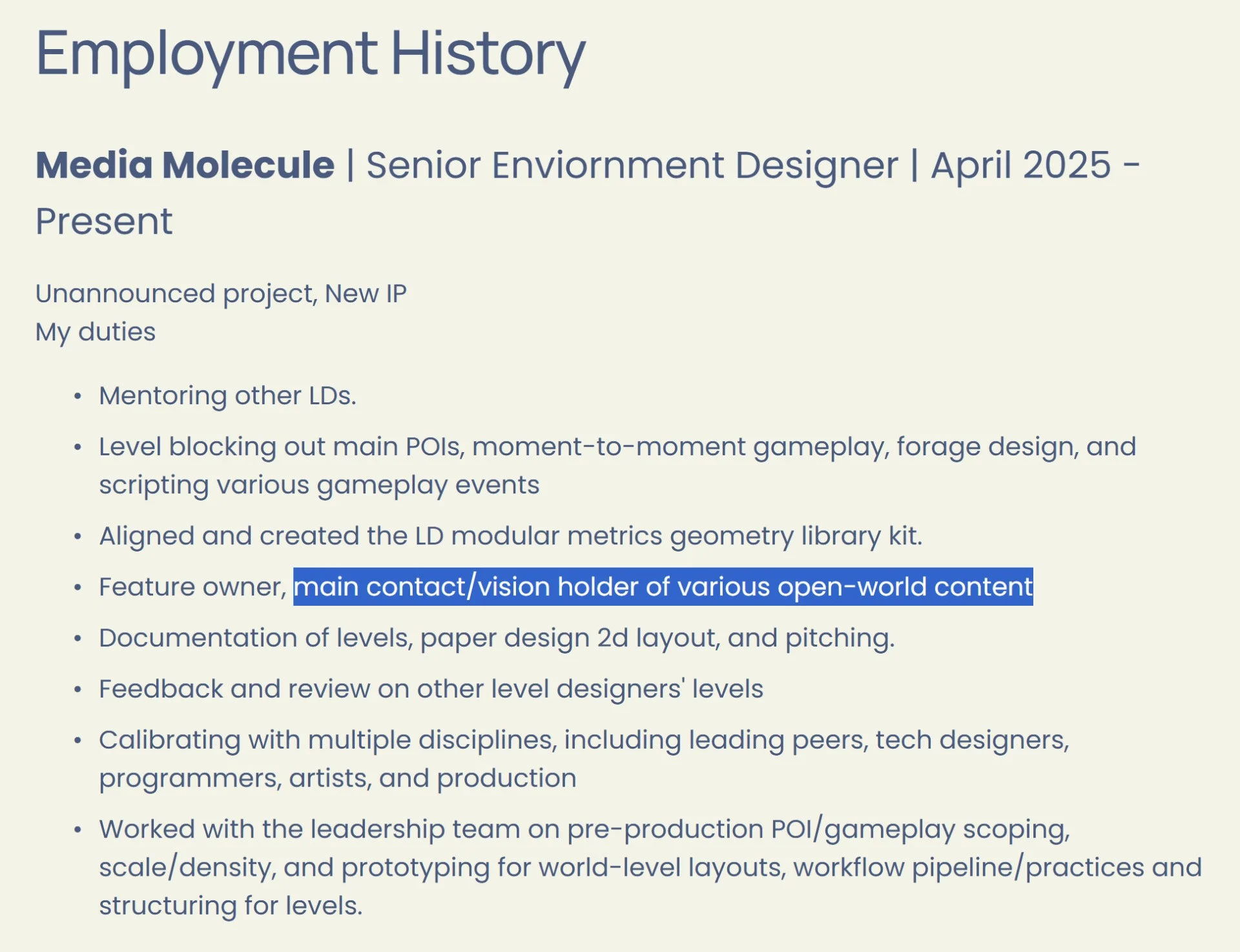The image size is (1240, 952).
Task: Click the Documentation of levels bullet
Action: (497, 638)
